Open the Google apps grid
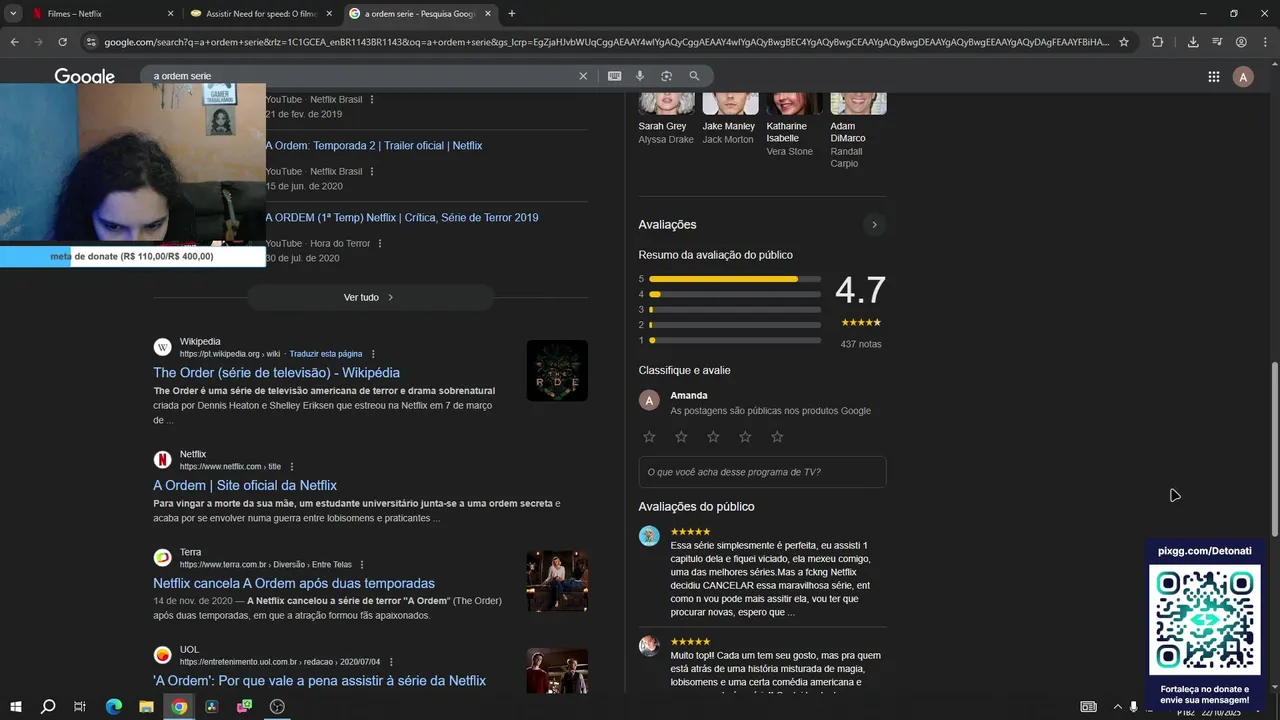This screenshot has height=720, width=1280. tap(1214, 77)
